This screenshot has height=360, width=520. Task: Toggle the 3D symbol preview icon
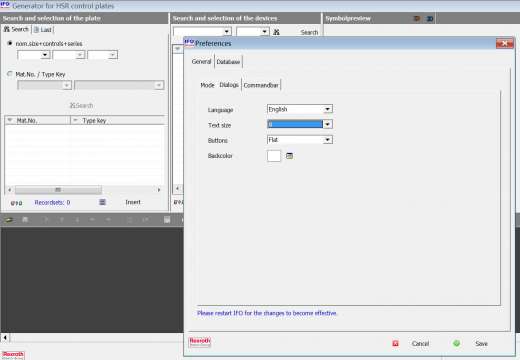[430, 19]
